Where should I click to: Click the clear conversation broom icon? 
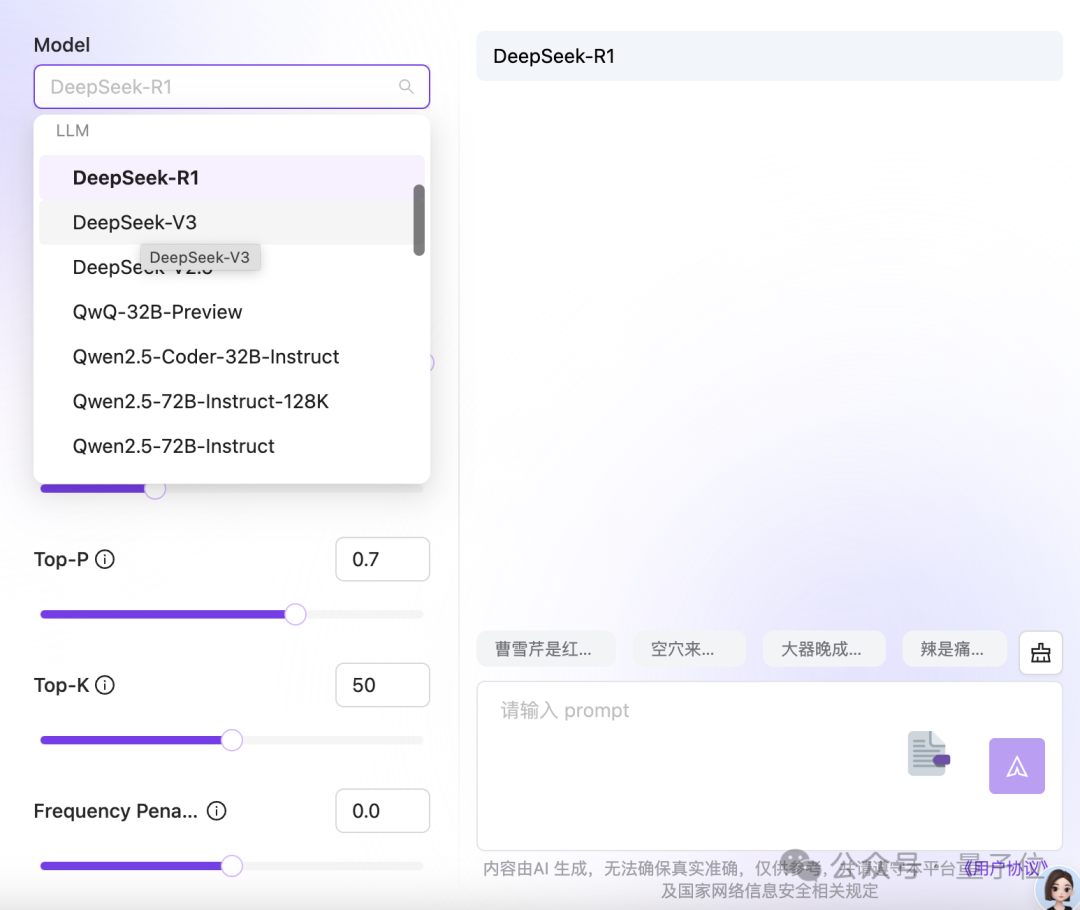tap(1040, 652)
